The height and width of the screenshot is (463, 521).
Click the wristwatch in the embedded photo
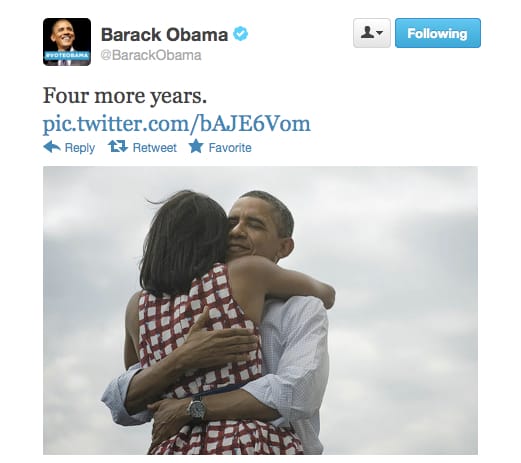coord(197,408)
